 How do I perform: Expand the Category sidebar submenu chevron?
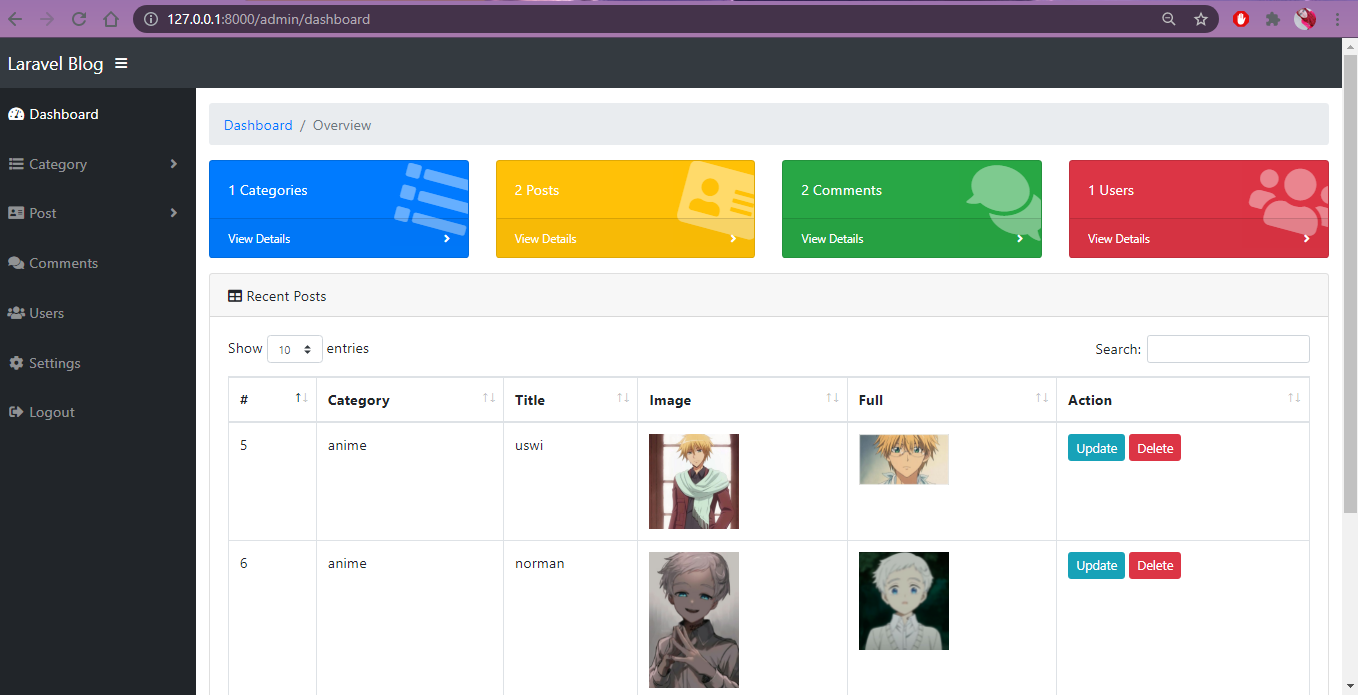[x=174, y=164]
